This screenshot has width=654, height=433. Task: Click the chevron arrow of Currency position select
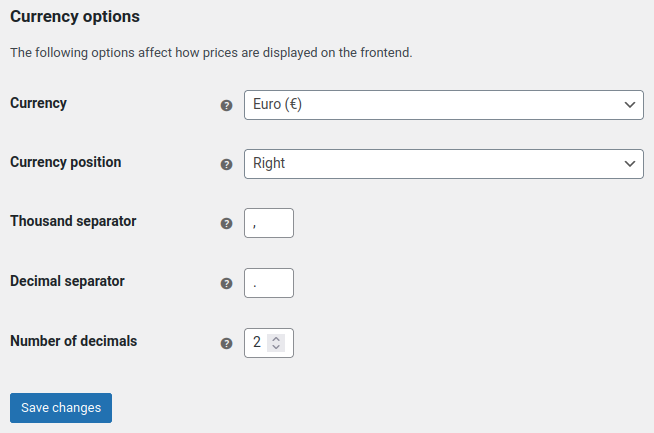click(630, 164)
